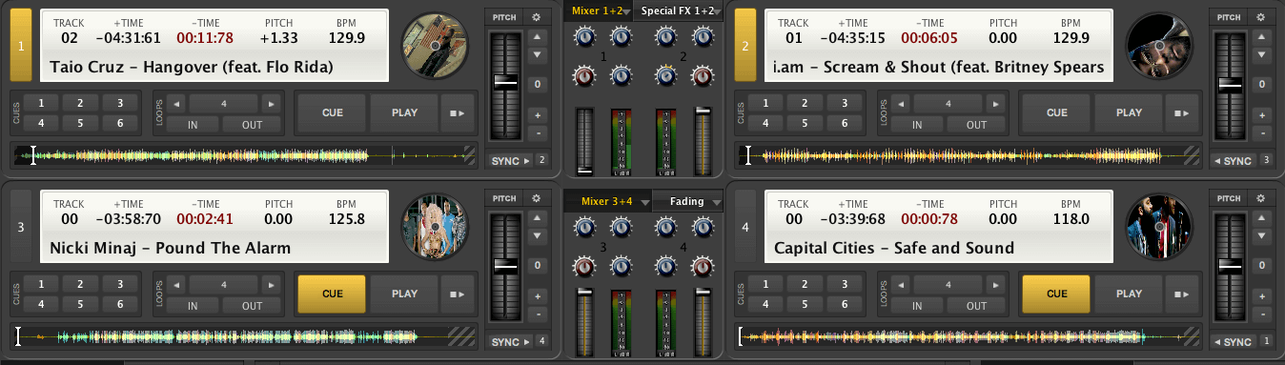Image resolution: width=1285 pixels, height=365 pixels.
Task: Click deck 1 loop length value 4
Action: (224, 103)
